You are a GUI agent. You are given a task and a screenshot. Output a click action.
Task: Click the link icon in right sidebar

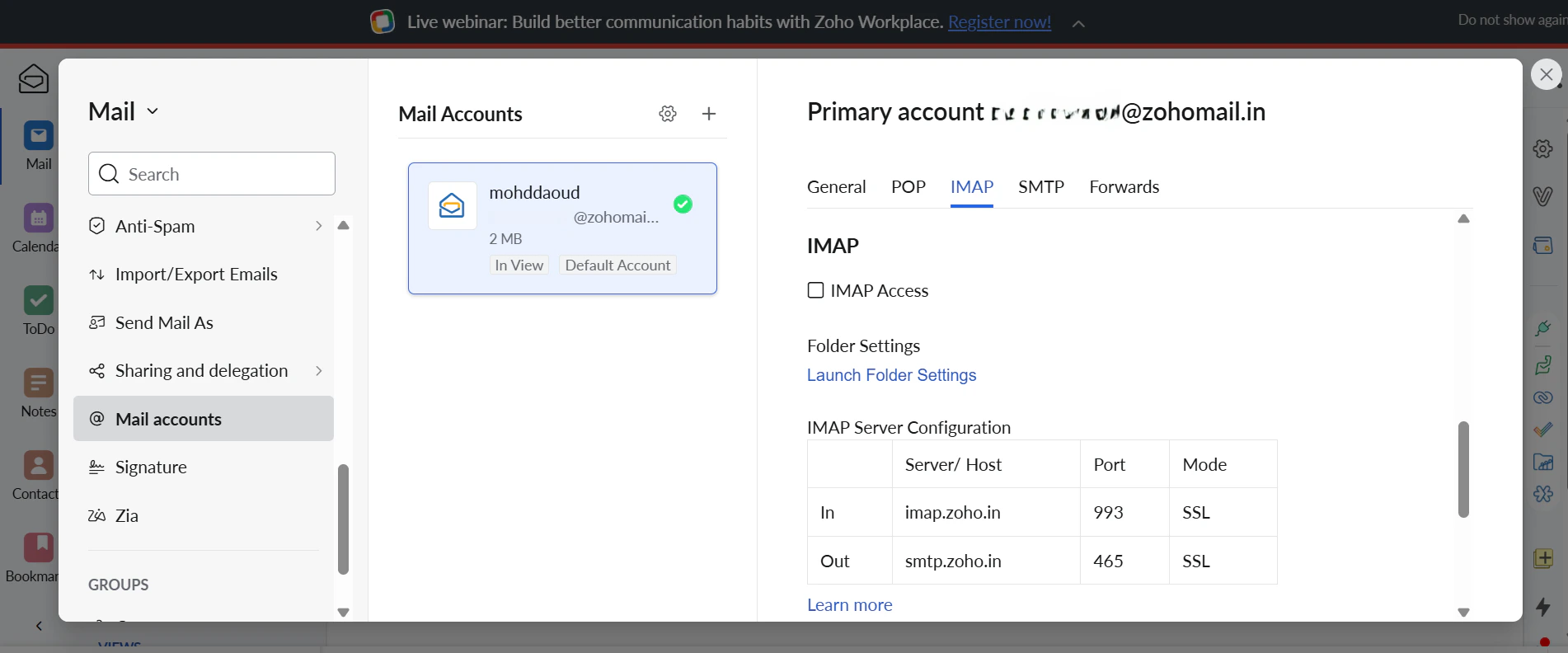coord(1543,397)
